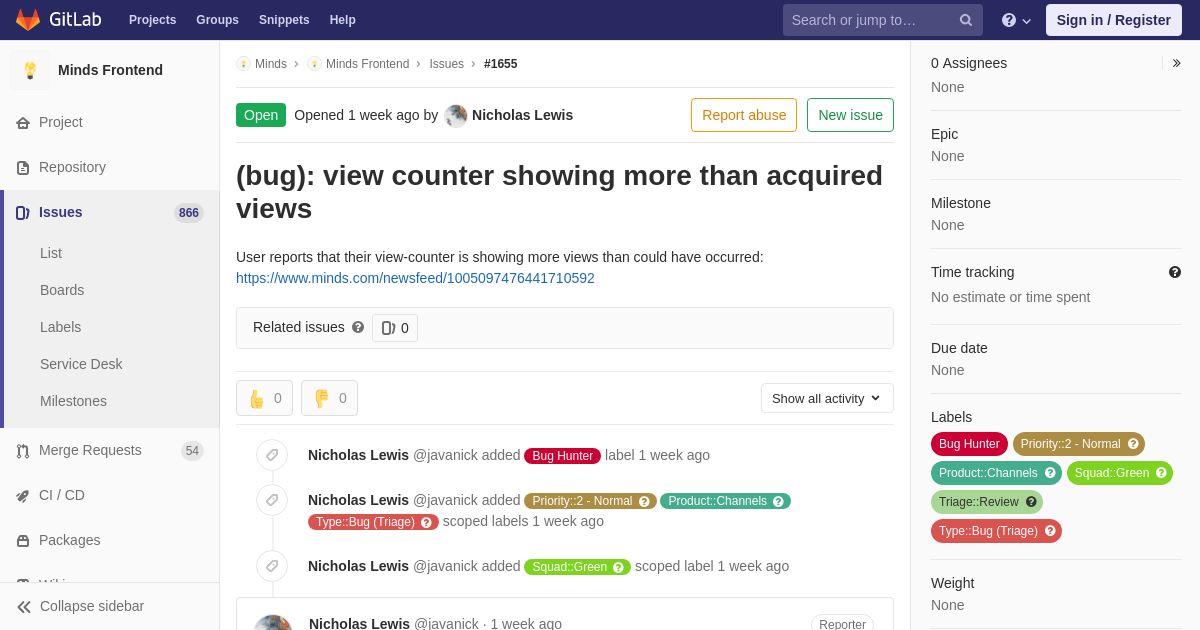Click the Issues 866 count badge

coord(189,212)
